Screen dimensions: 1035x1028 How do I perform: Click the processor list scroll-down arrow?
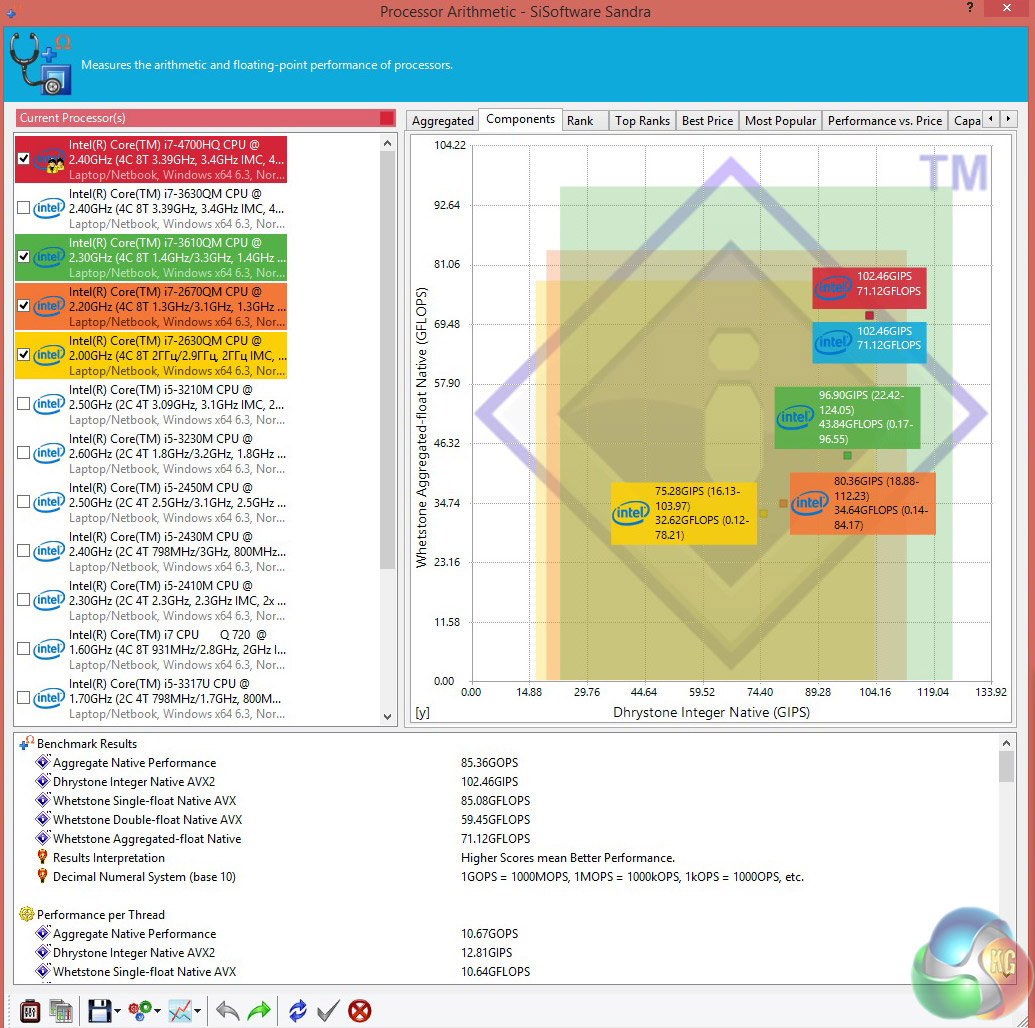[x=387, y=716]
